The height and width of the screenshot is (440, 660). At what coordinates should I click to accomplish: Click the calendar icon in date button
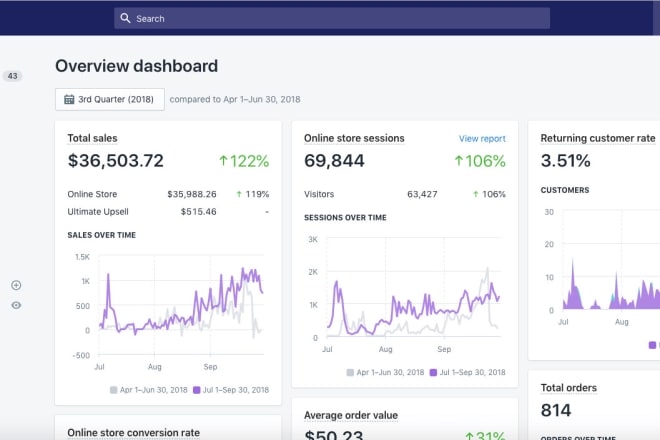tap(69, 99)
